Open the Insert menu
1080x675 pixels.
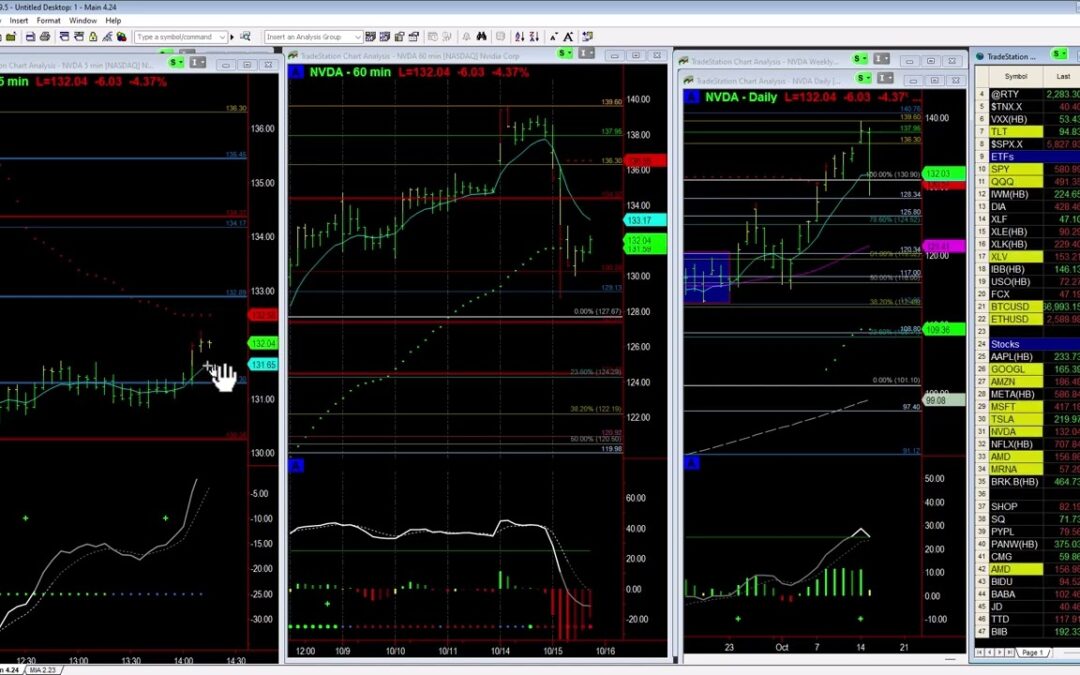tap(19, 21)
